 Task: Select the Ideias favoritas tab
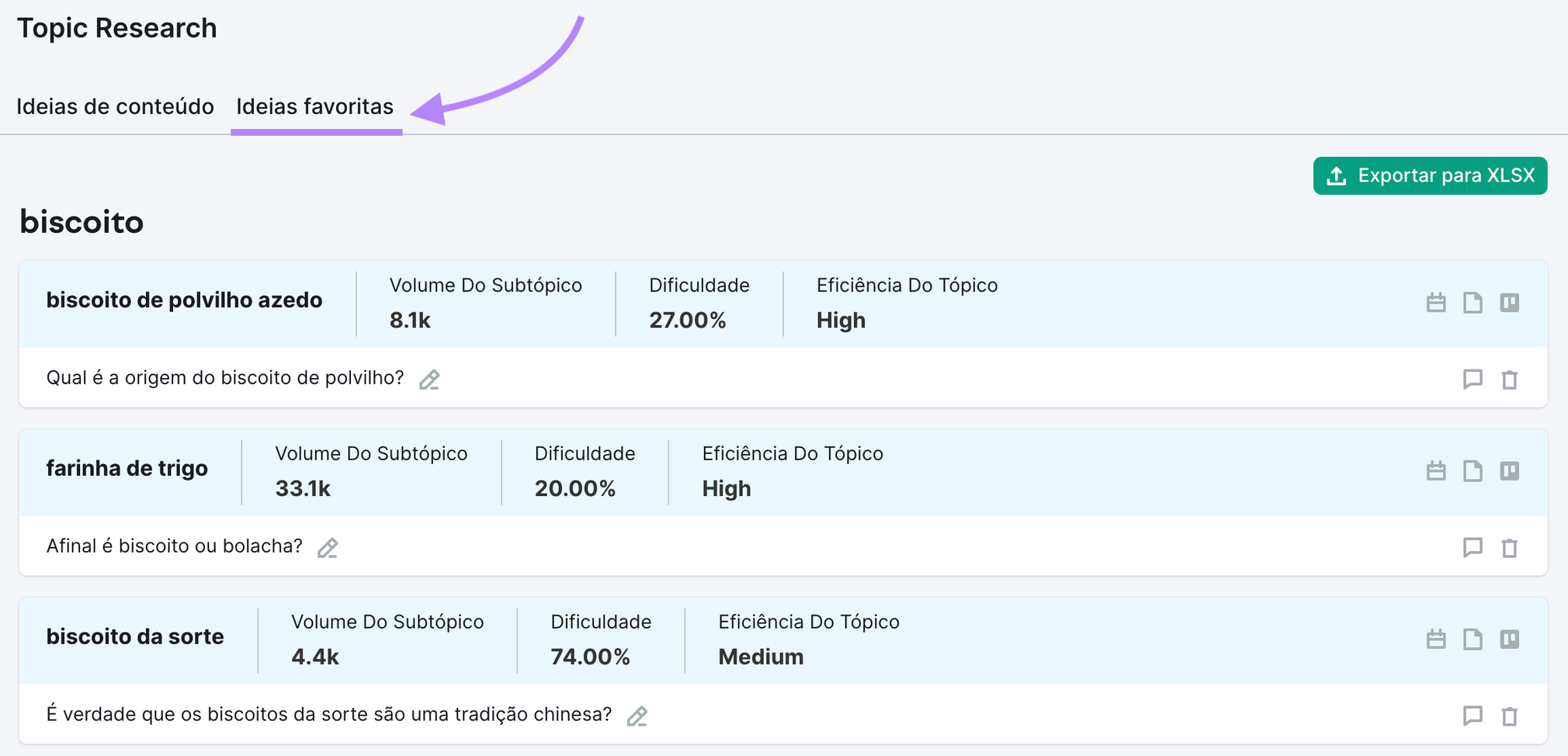(x=315, y=106)
